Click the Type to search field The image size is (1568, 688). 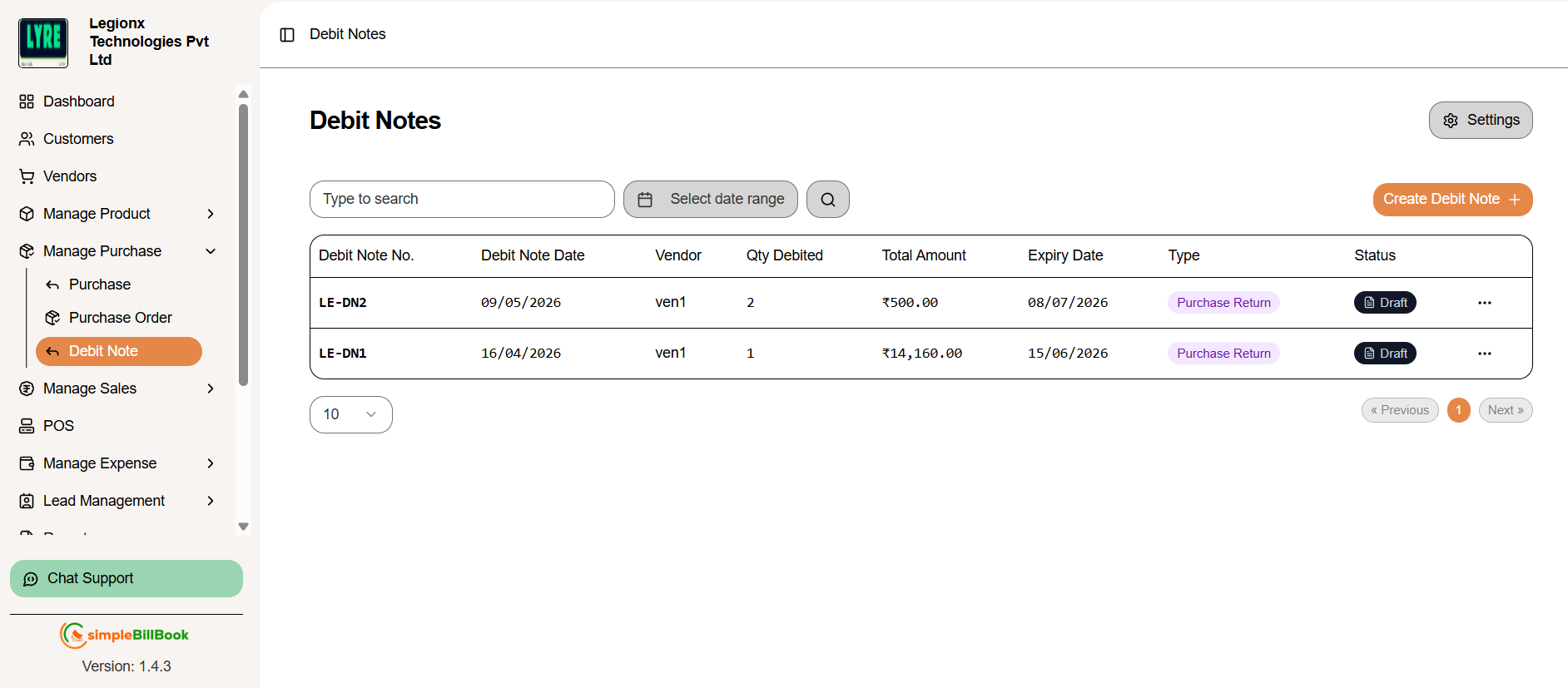[x=462, y=200]
